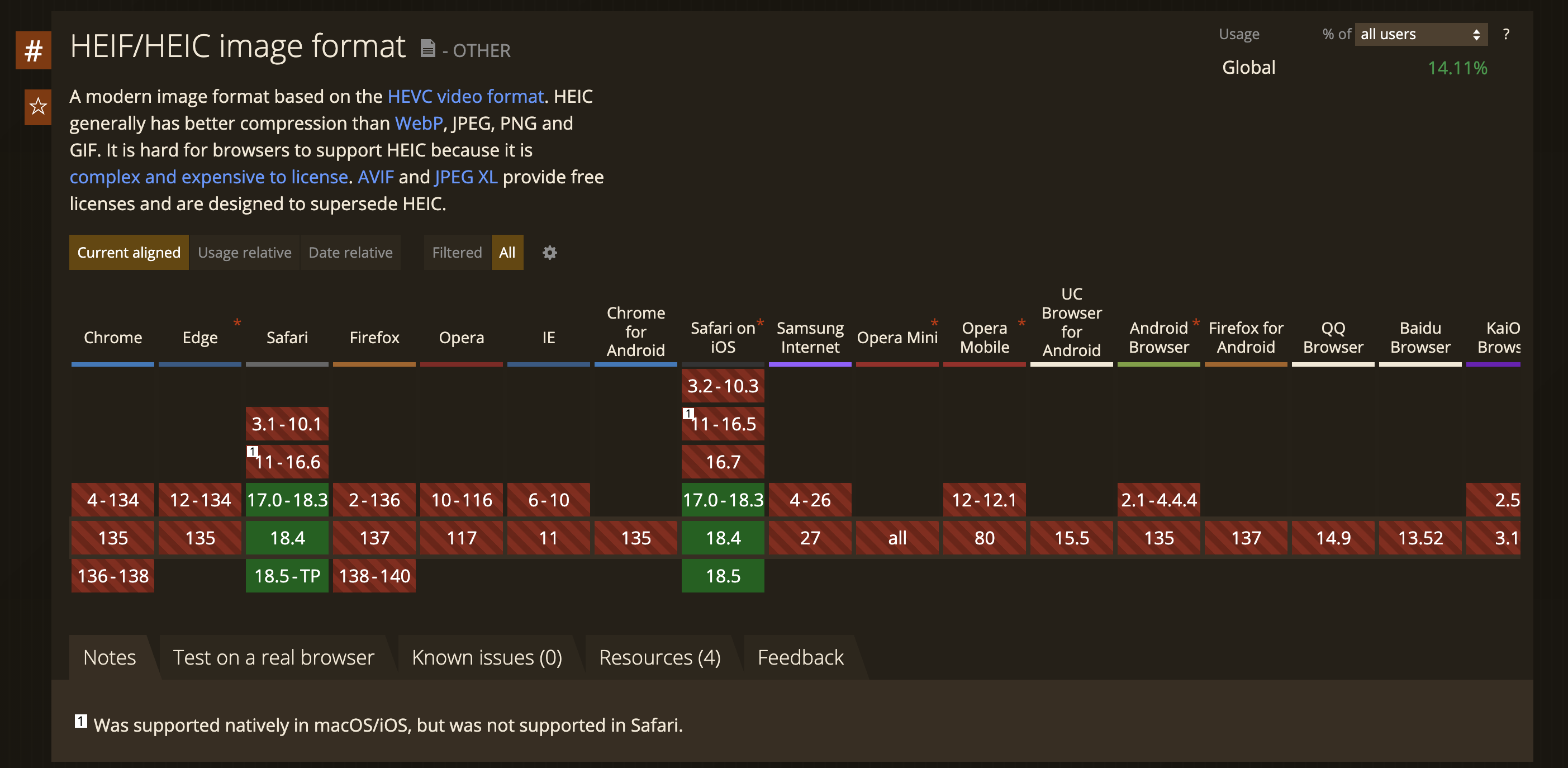Follow the JPEG XL link
1568x768 pixels.
pyautogui.click(x=466, y=177)
